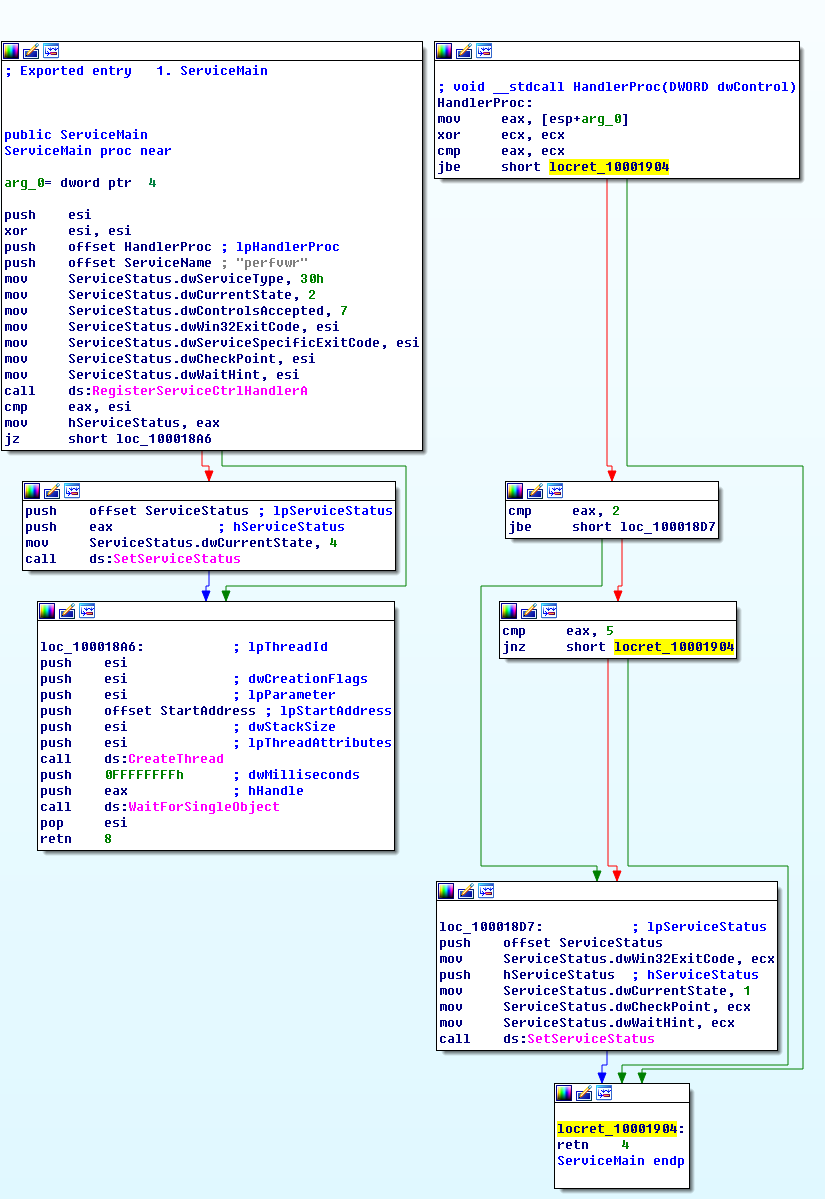Click the WaitForSingleObject call reference
825x1199 pixels.
click(x=203, y=807)
